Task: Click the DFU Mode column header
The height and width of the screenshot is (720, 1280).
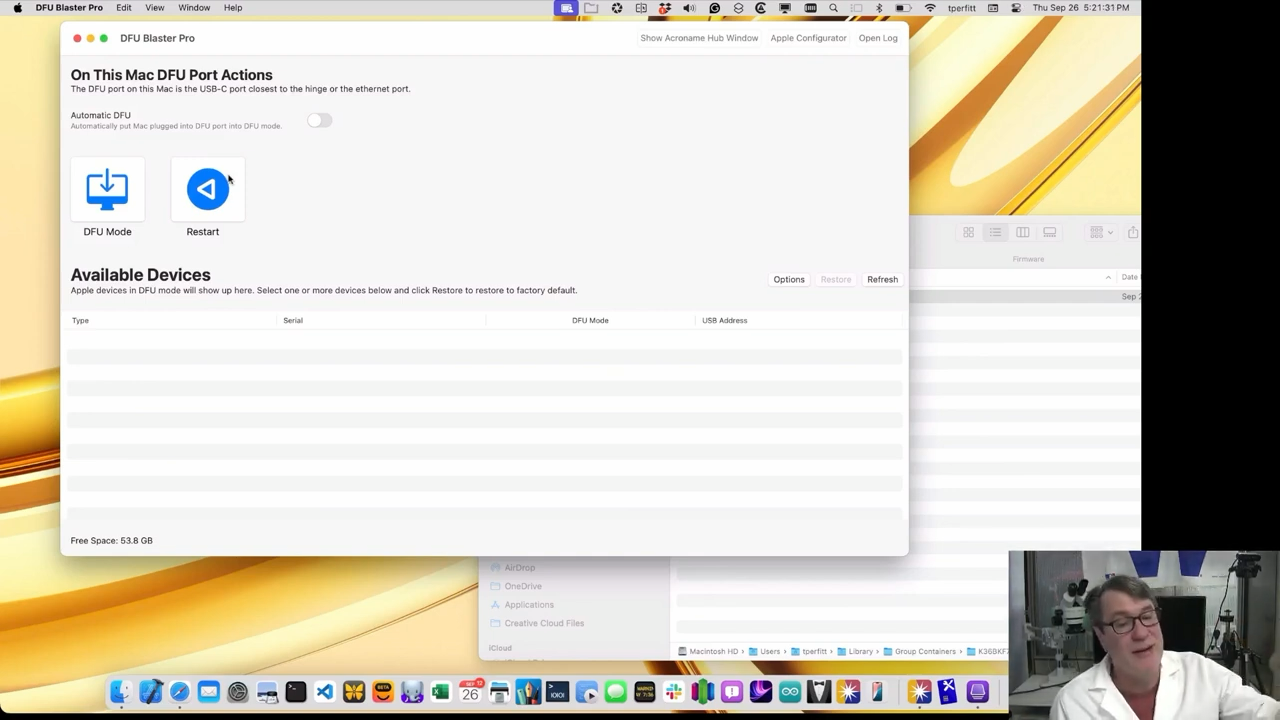Action: click(590, 321)
